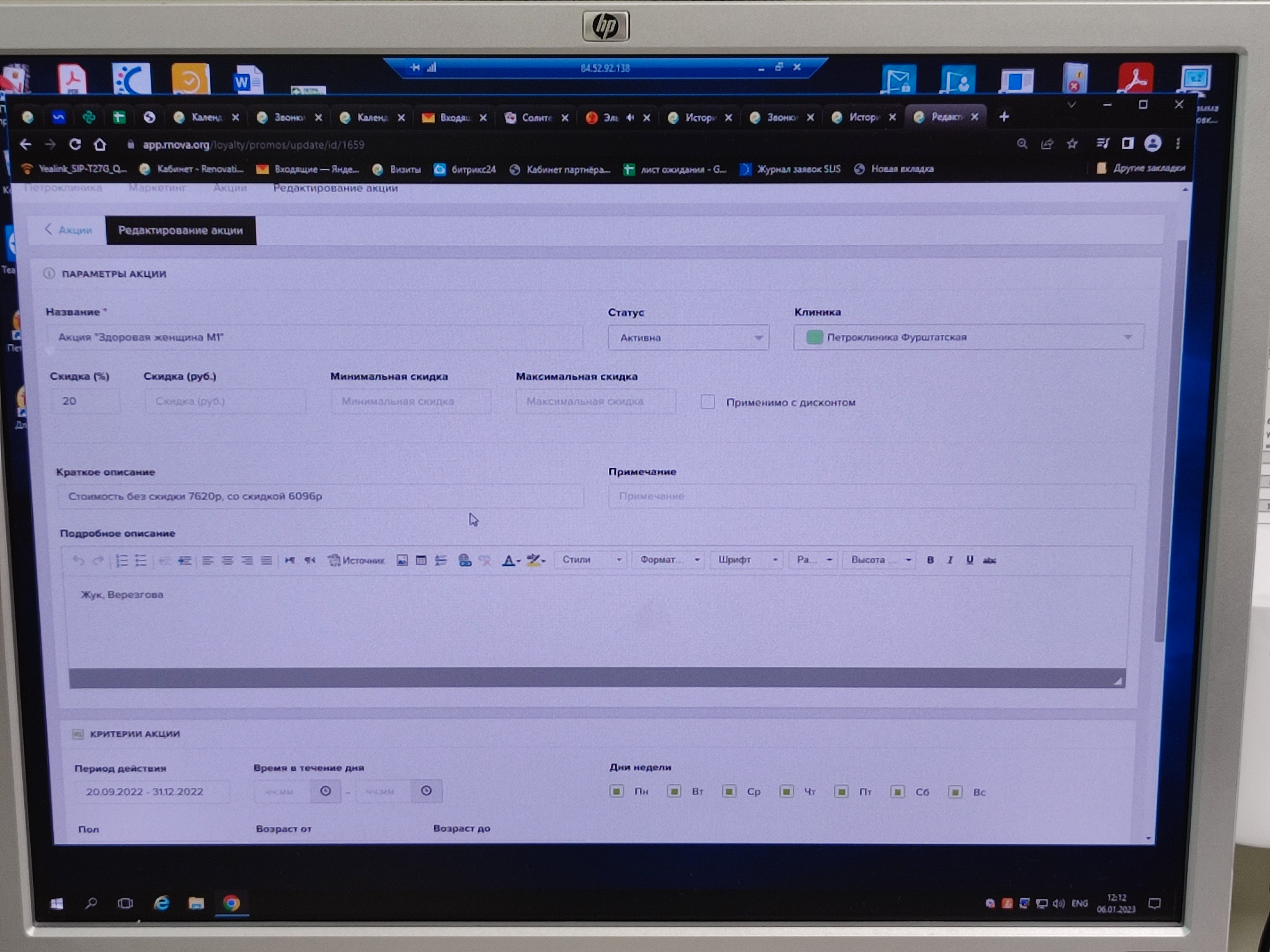Open the Статус dropdown
1270x952 pixels.
[x=688, y=338]
